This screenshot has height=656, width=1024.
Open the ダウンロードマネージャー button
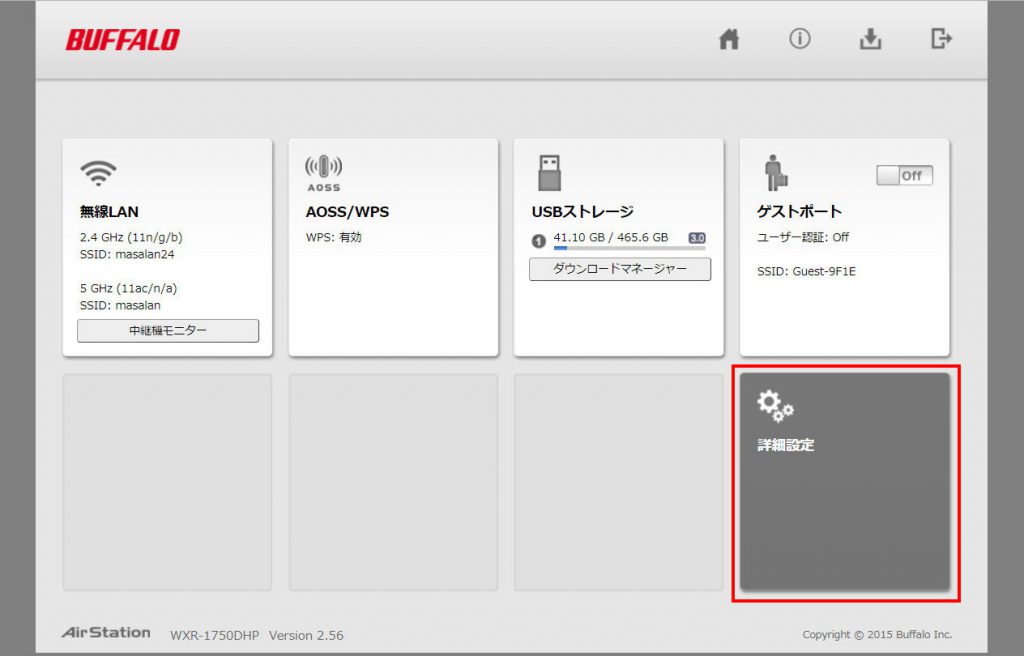pyautogui.click(x=619, y=269)
